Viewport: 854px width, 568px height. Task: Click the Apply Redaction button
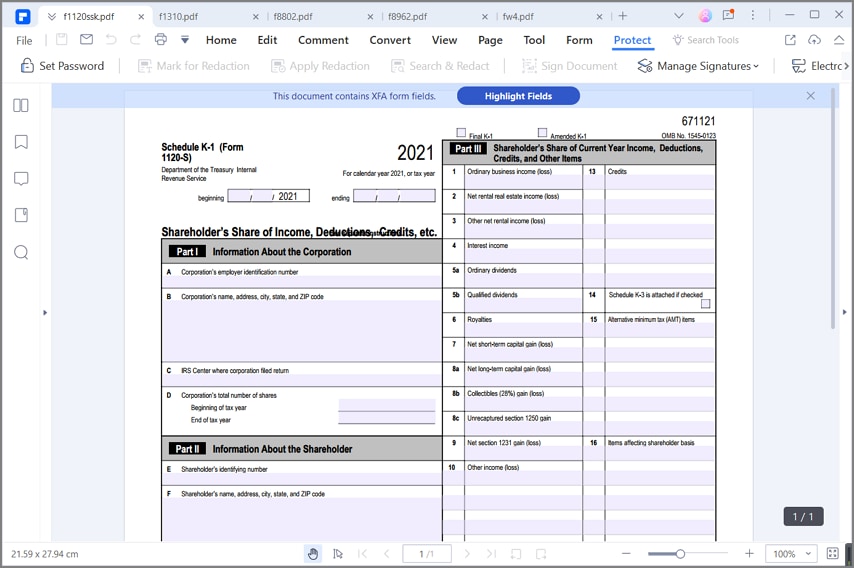pos(320,66)
